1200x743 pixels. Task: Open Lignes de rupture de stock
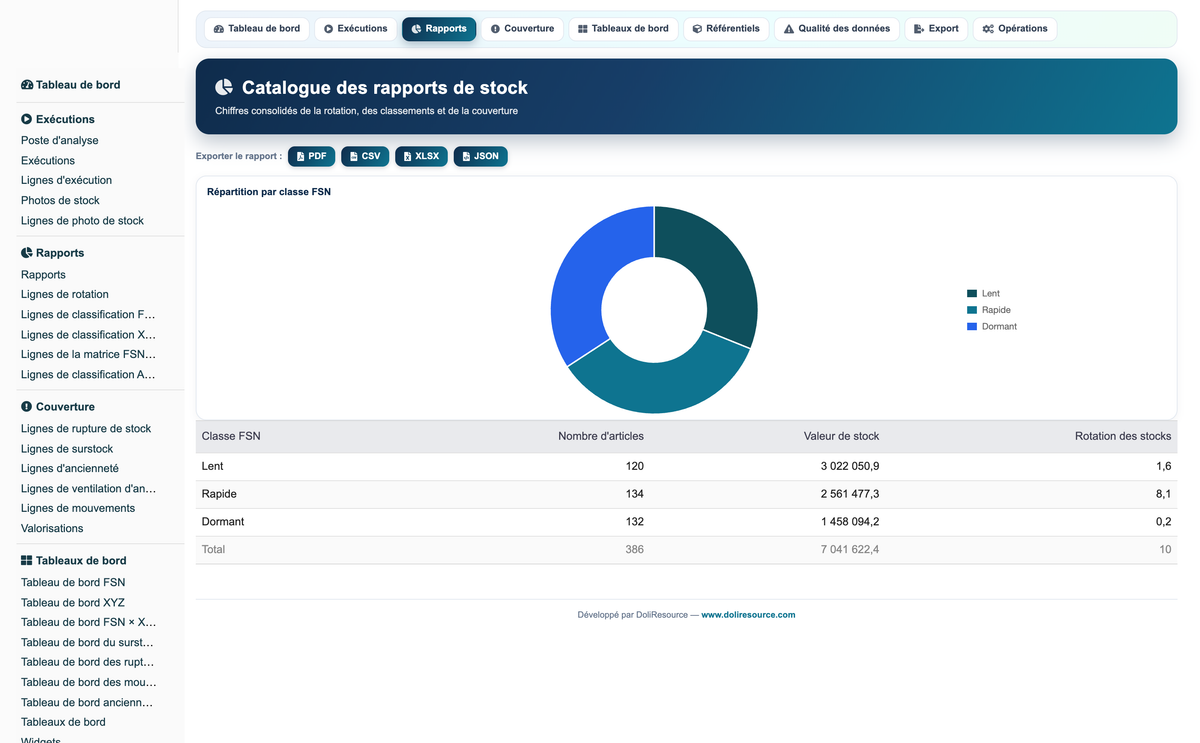[86, 429]
